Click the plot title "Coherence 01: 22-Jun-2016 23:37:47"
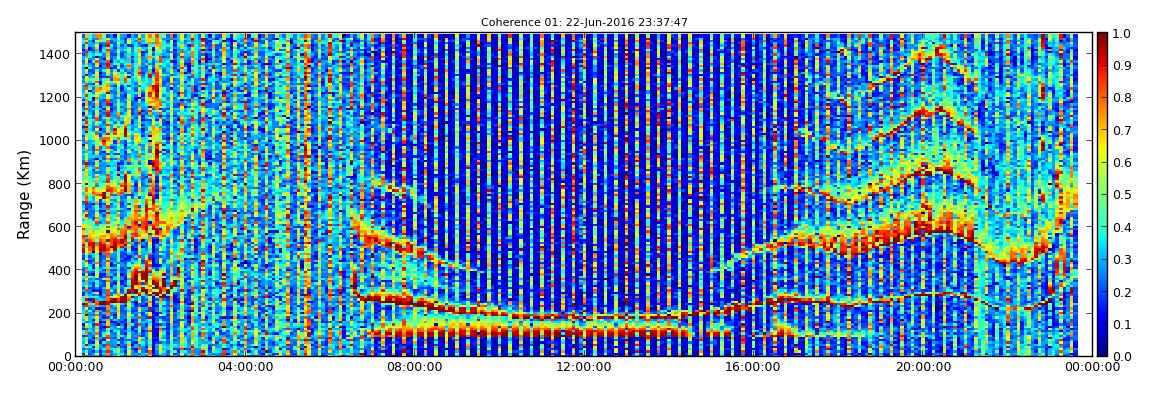 coord(584,23)
